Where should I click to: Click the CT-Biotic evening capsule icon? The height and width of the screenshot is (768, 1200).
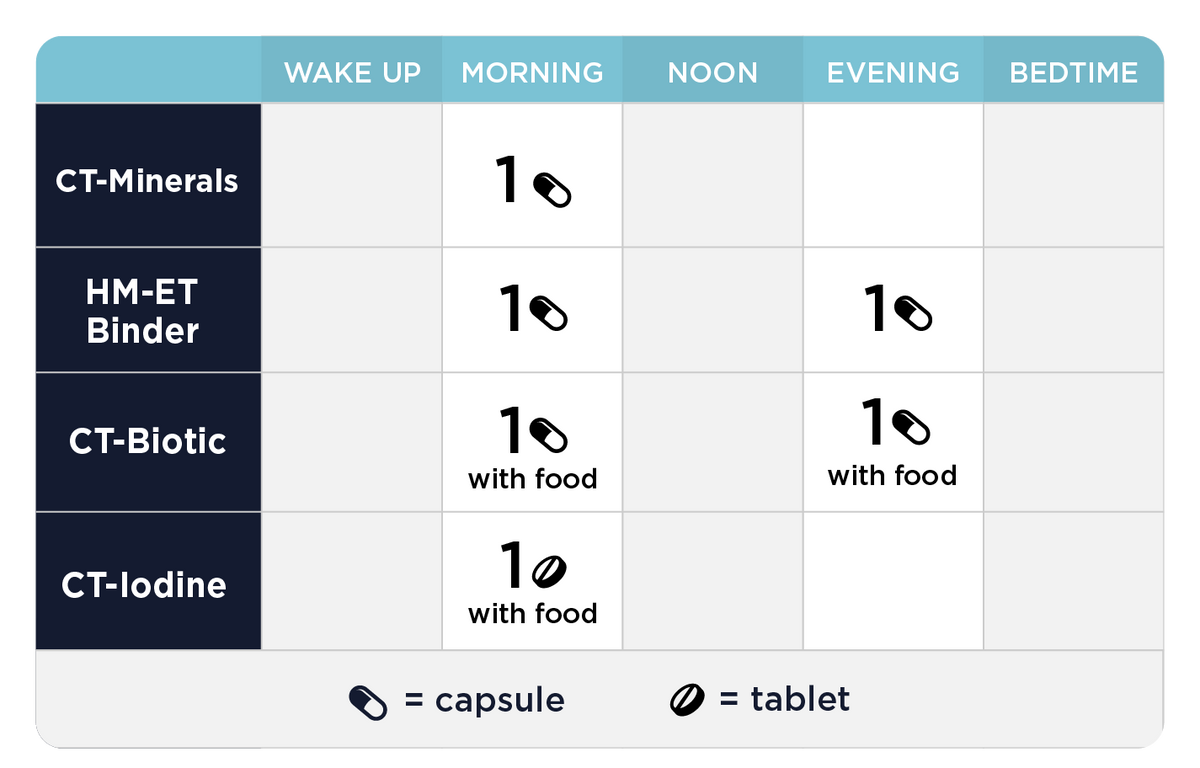[x=911, y=430]
